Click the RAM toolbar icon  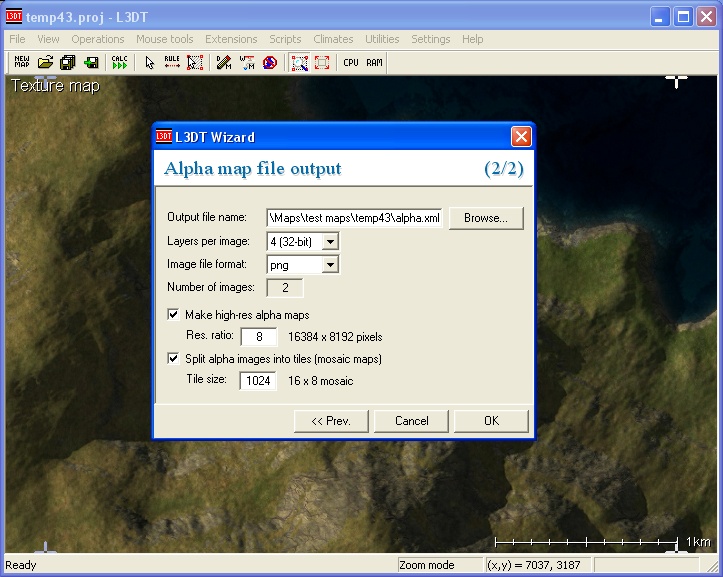[374, 63]
